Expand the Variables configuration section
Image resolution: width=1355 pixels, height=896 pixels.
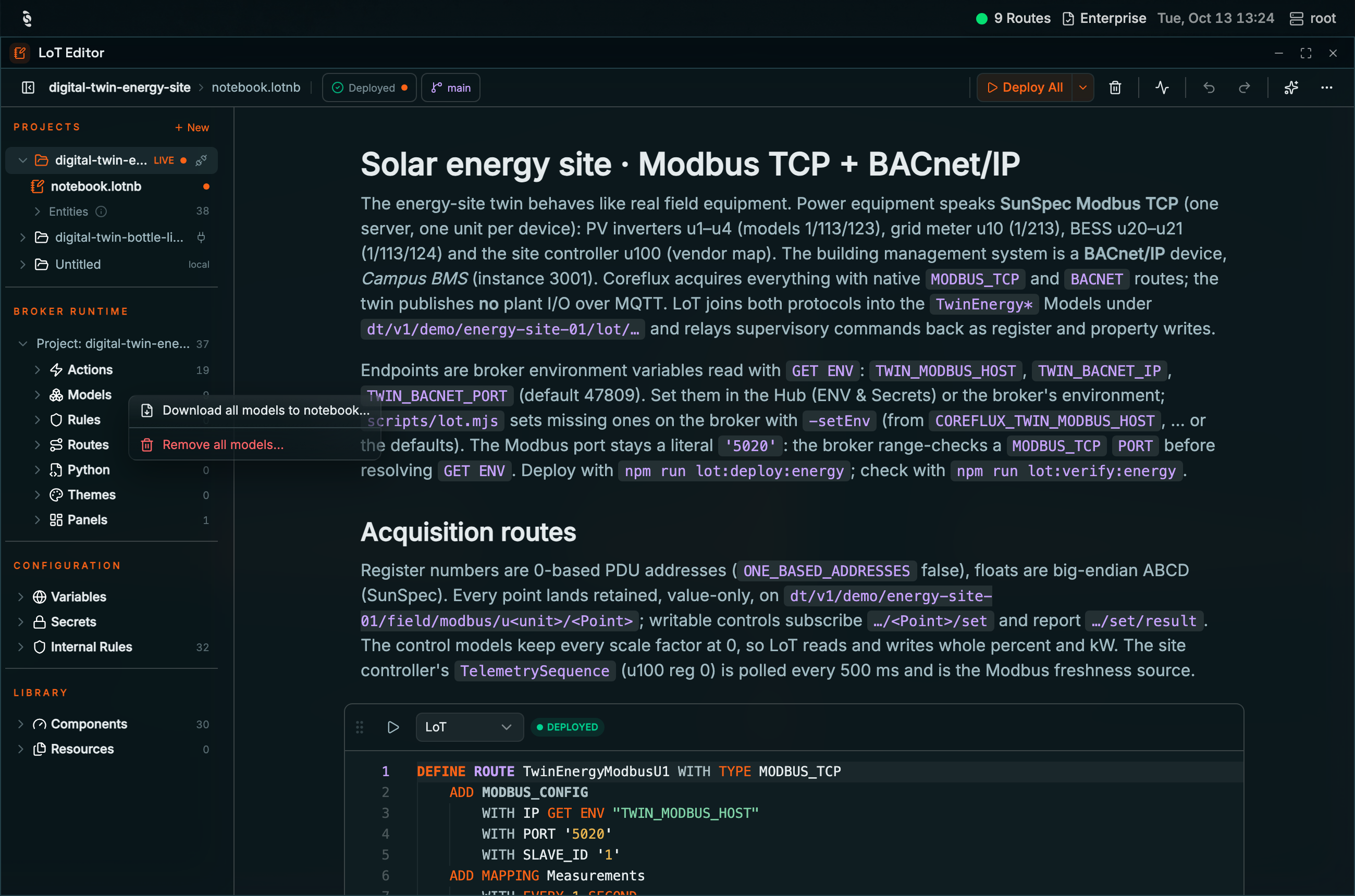coord(21,596)
